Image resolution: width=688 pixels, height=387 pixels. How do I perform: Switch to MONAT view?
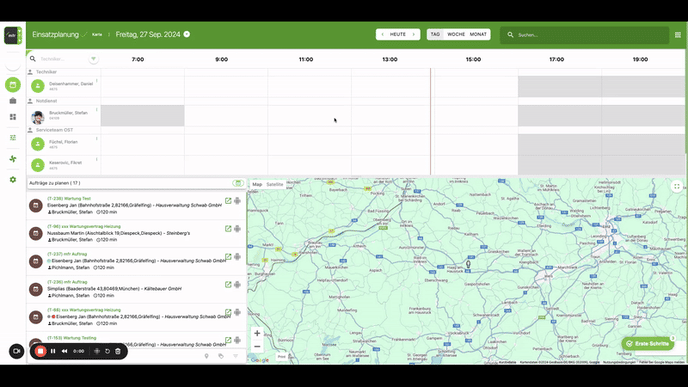tap(478, 34)
